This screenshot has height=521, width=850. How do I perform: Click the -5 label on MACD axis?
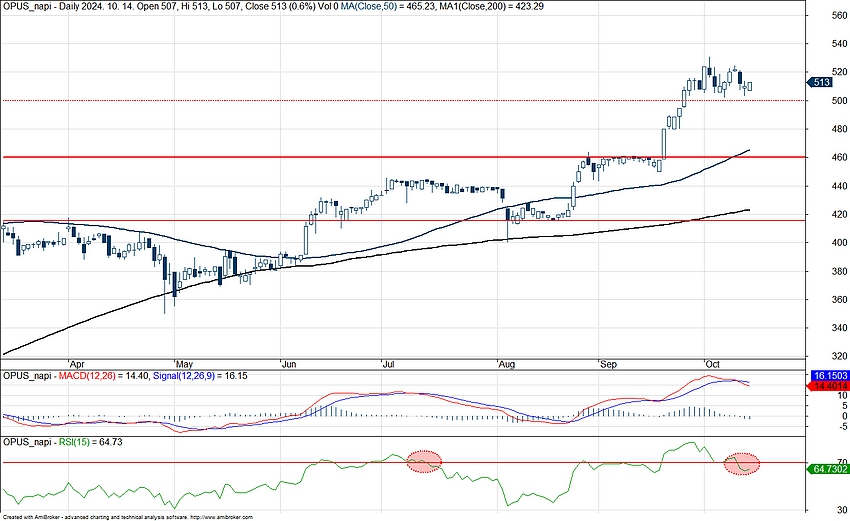pyautogui.click(x=843, y=427)
